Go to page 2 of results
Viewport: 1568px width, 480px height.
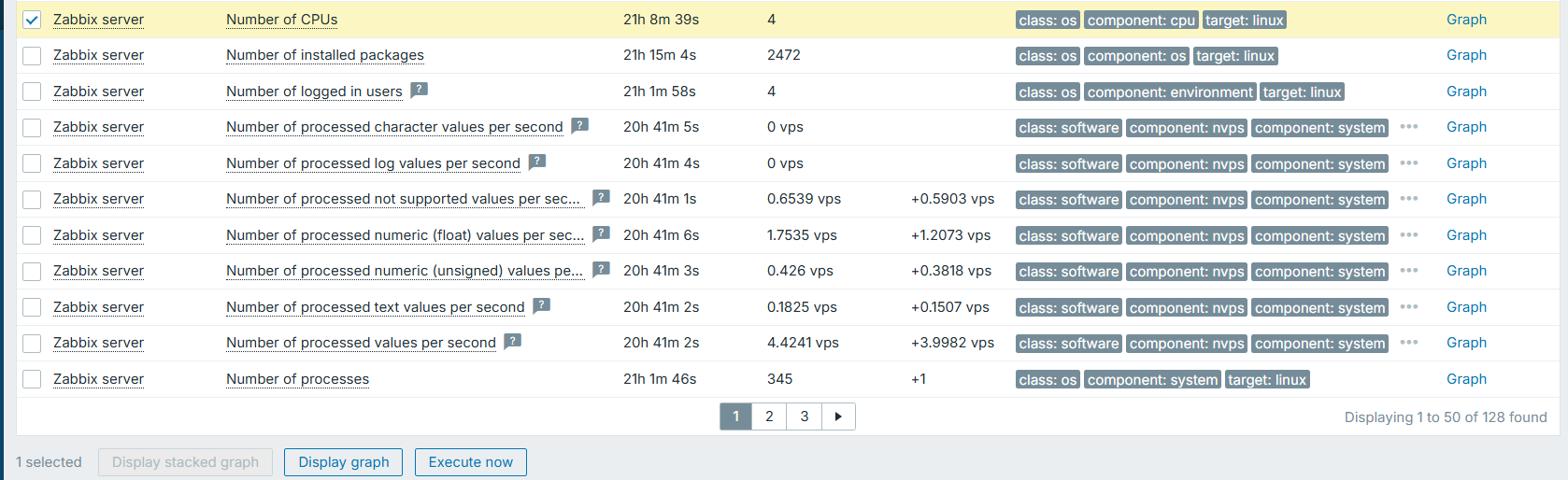point(769,416)
